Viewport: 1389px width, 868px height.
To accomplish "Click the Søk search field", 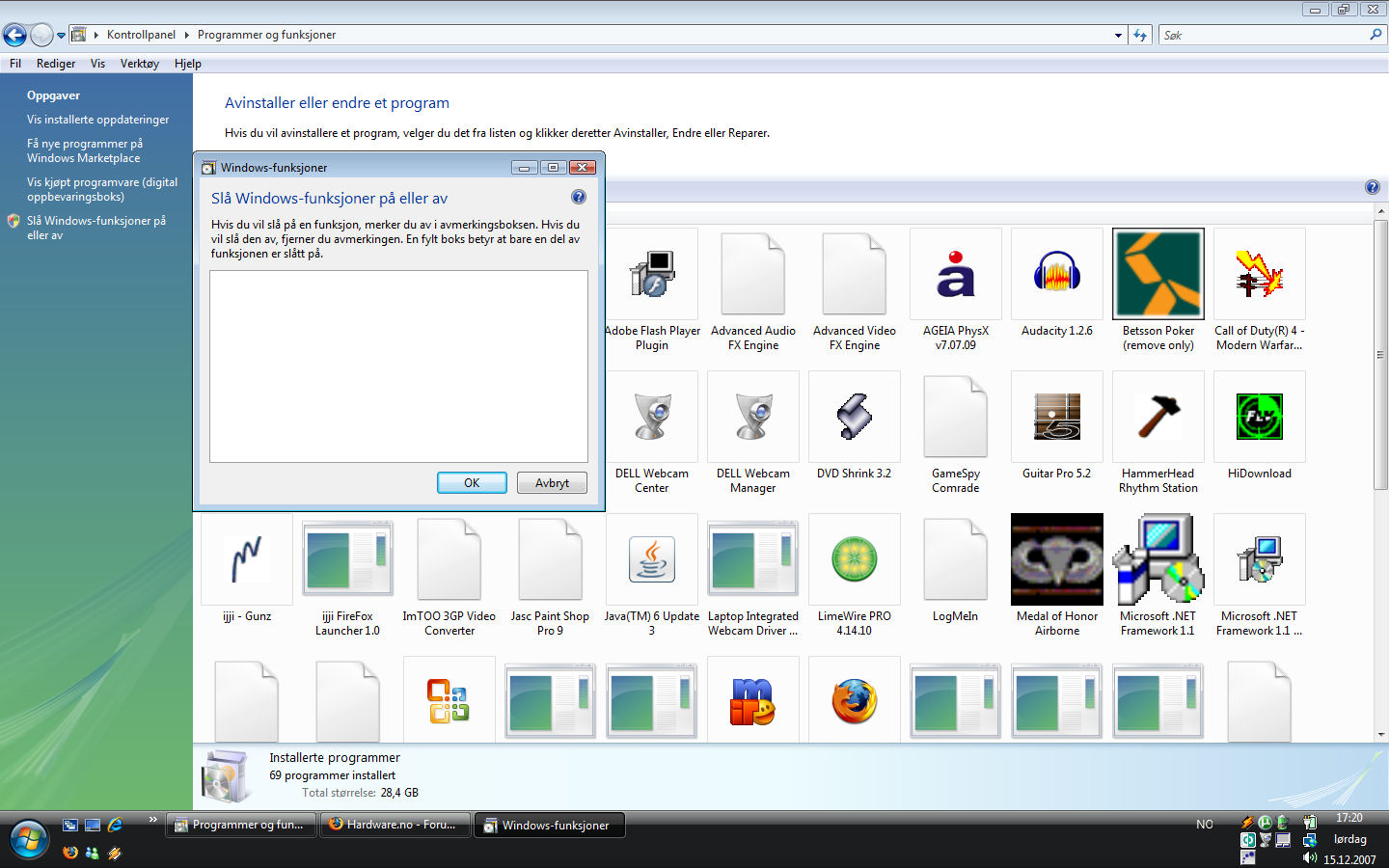I will click(x=1266, y=35).
